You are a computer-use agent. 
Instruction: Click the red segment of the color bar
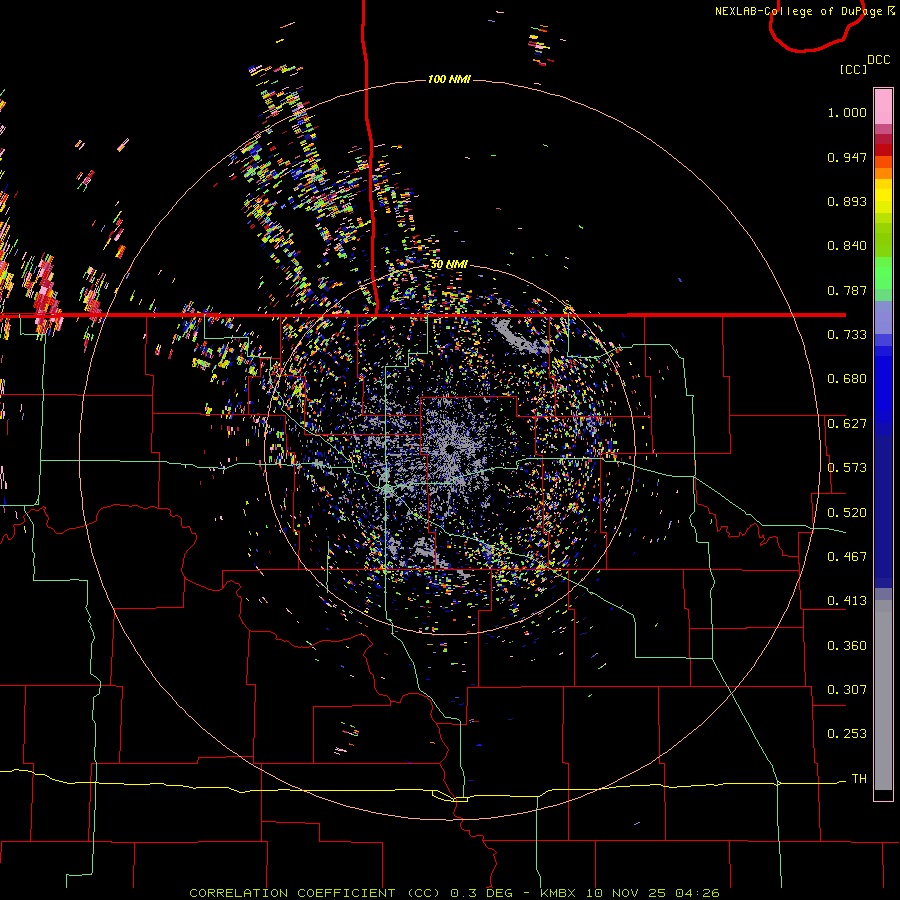click(883, 150)
